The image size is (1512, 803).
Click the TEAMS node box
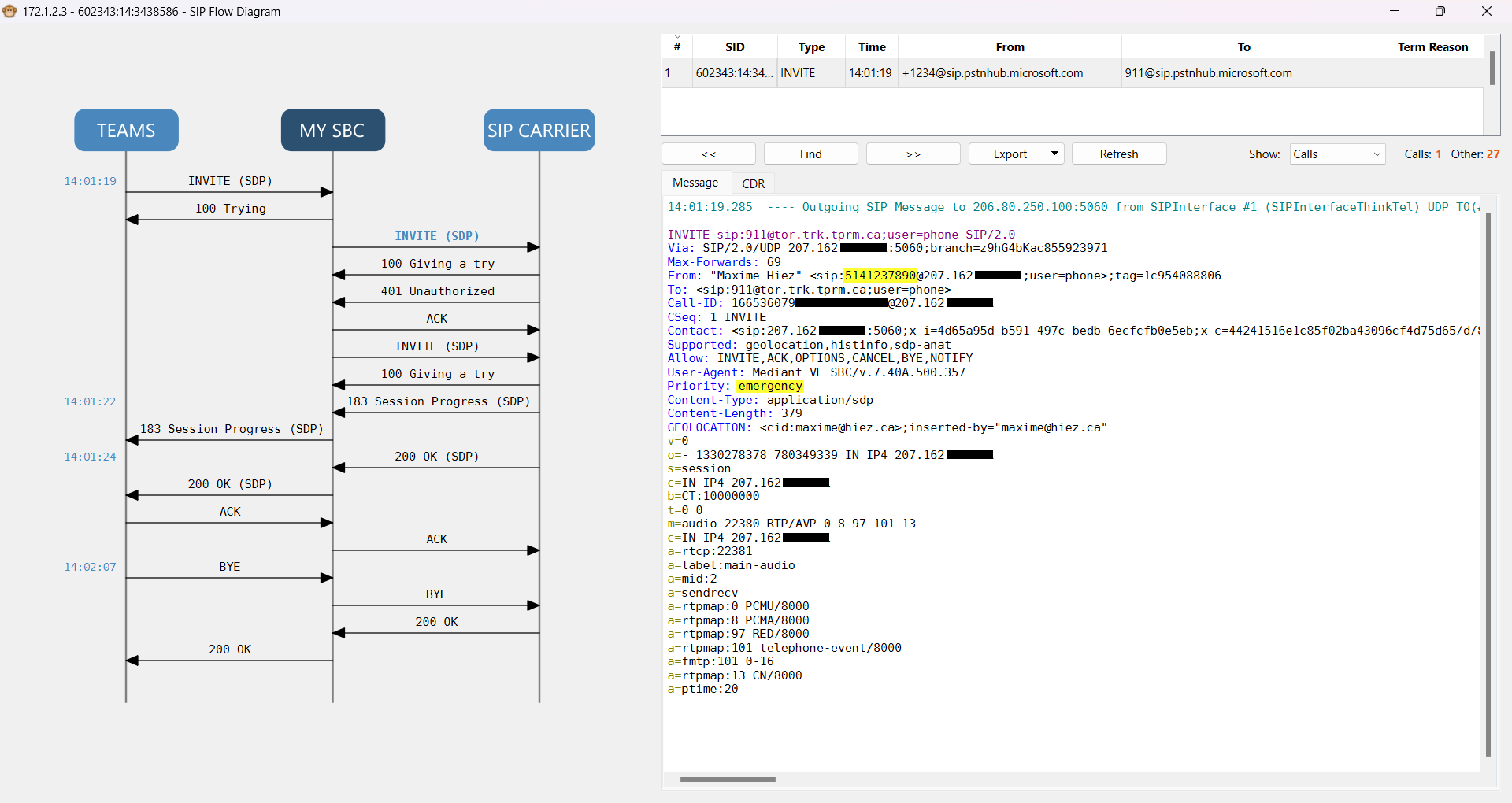pyautogui.click(x=126, y=130)
